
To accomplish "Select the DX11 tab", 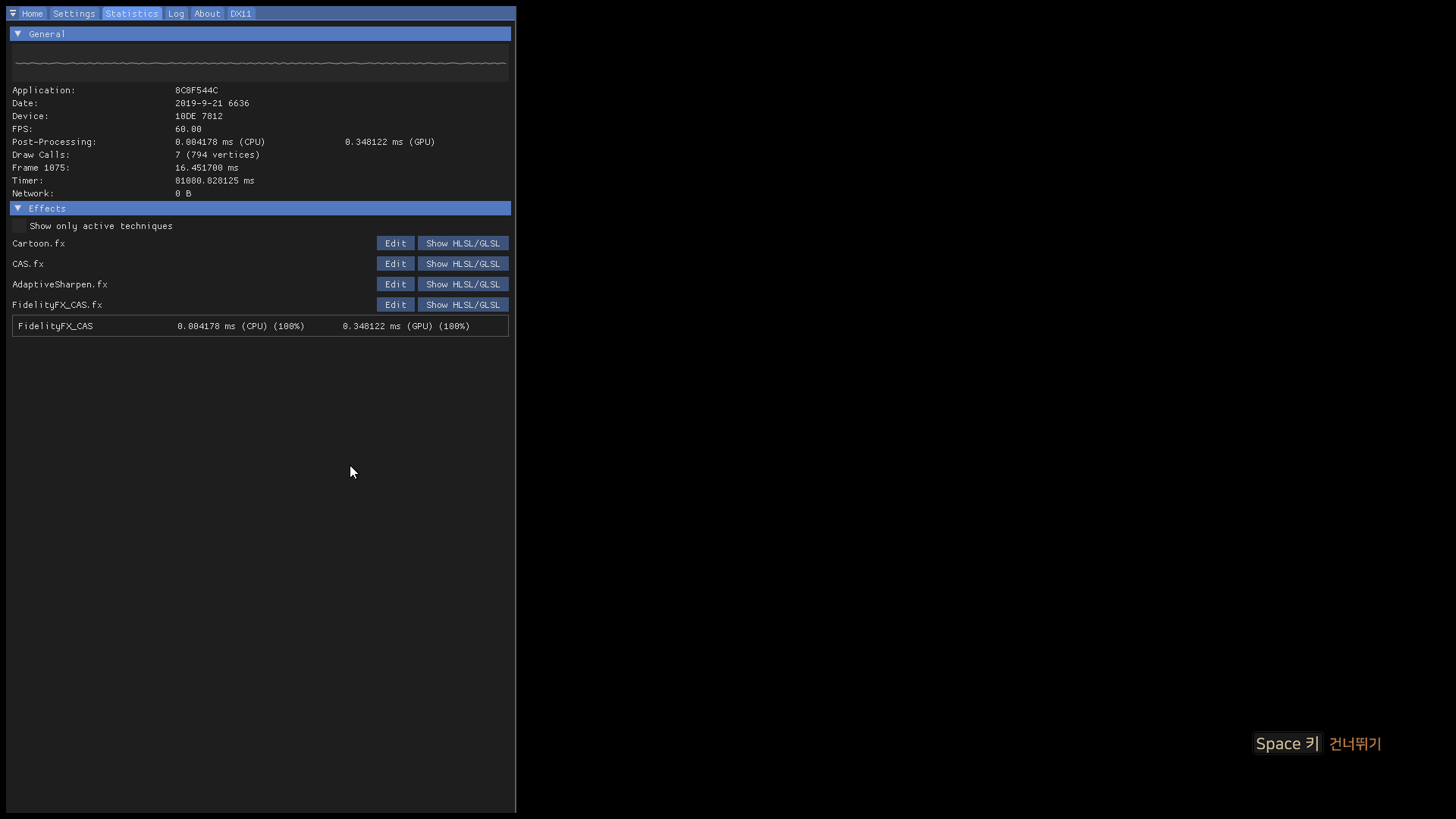I will (x=241, y=14).
